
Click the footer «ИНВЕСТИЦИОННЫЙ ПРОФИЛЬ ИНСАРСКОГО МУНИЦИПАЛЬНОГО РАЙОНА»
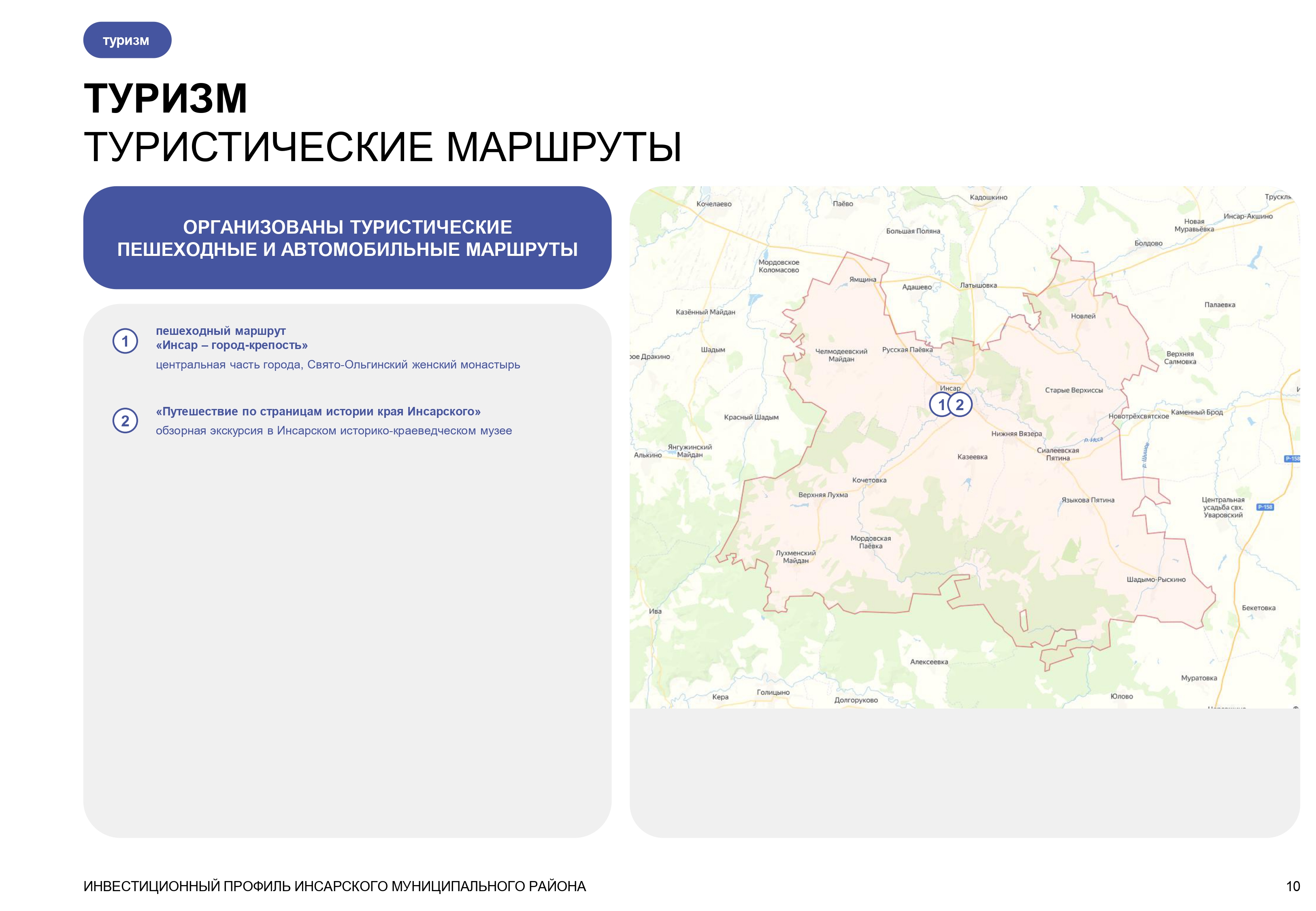tap(334, 886)
